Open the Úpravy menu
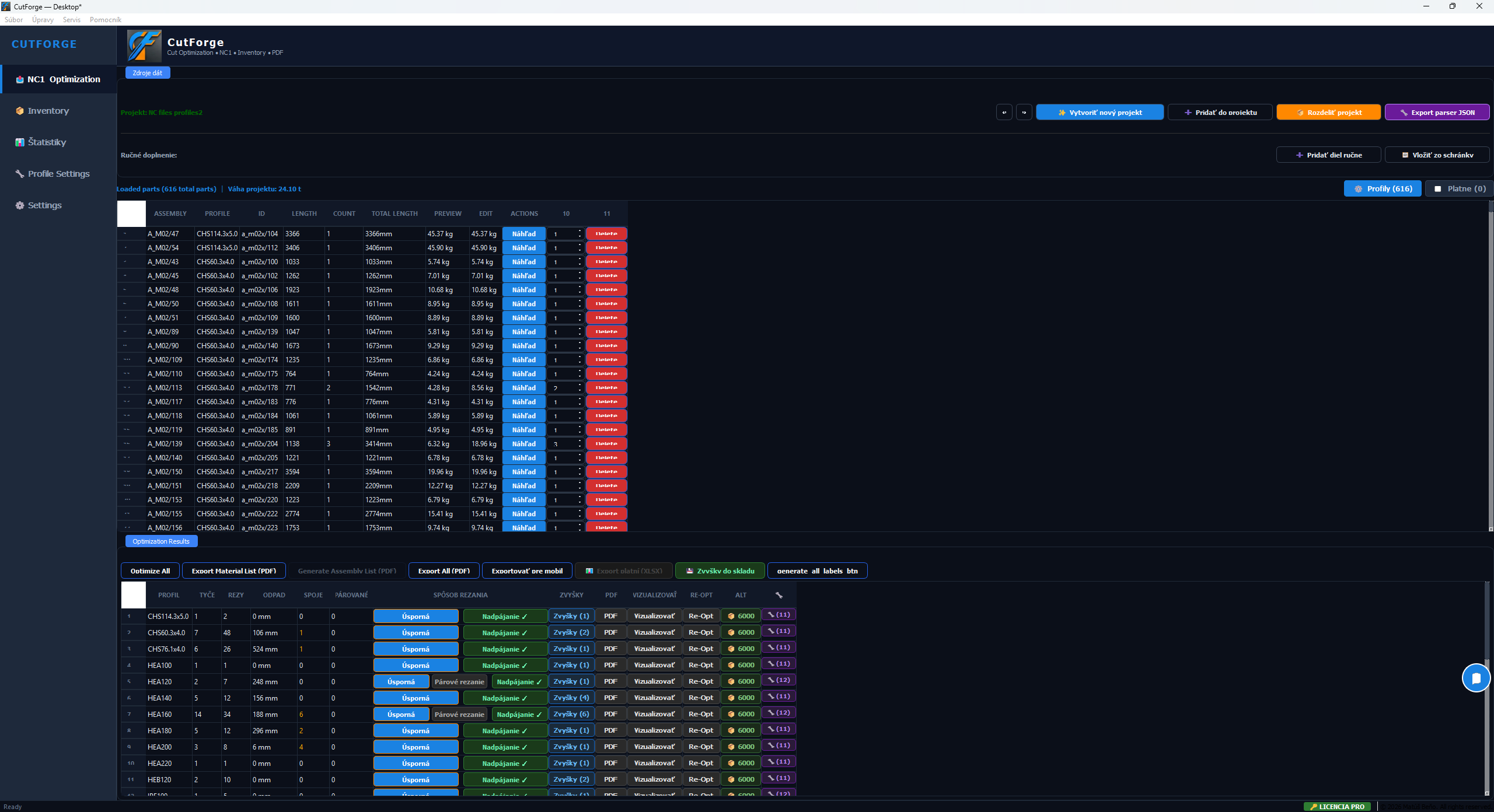 [43, 20]
